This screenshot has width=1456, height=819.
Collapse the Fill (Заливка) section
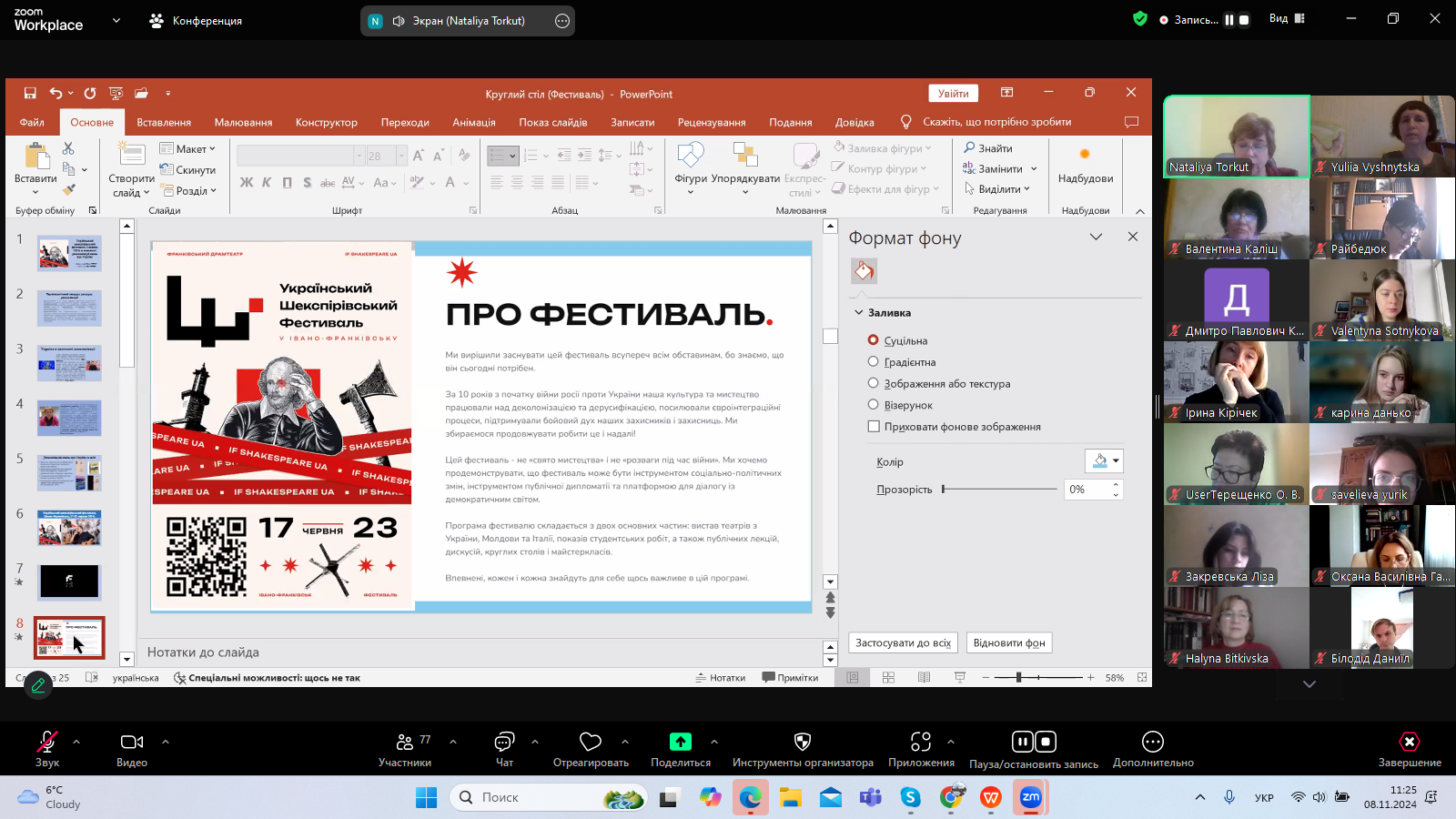859,313
